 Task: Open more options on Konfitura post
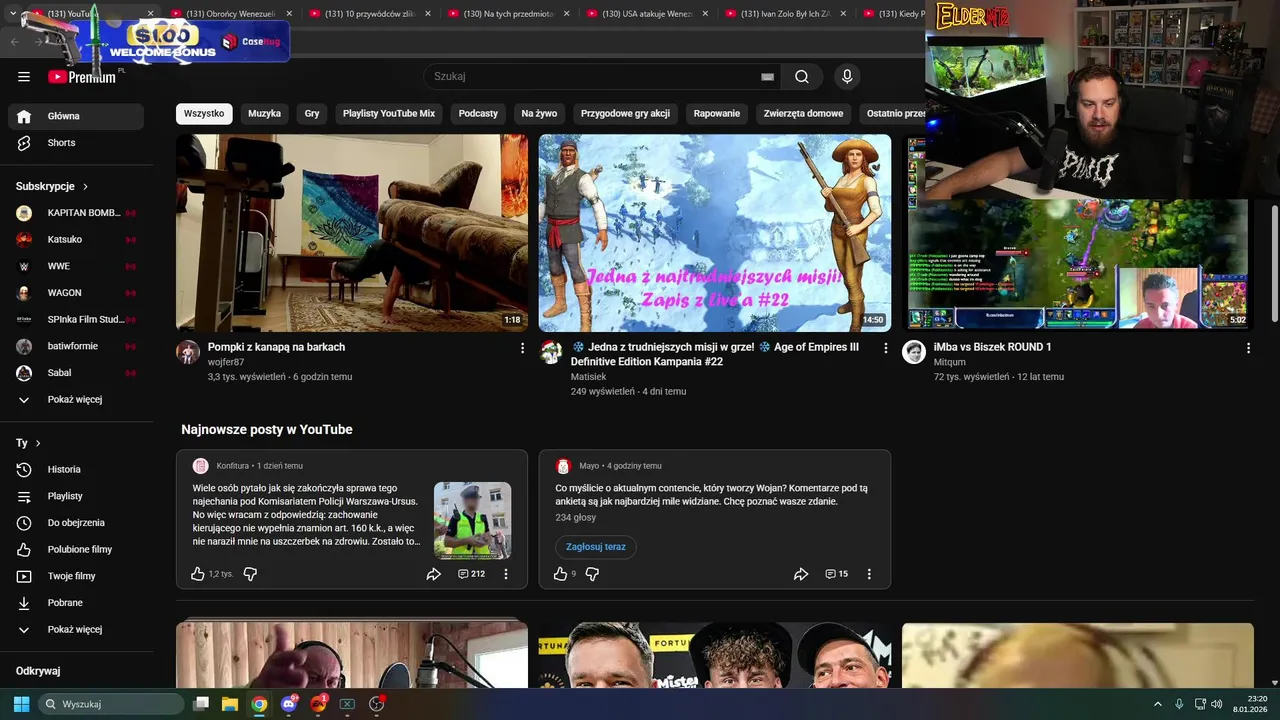click(x=506, y=574)
